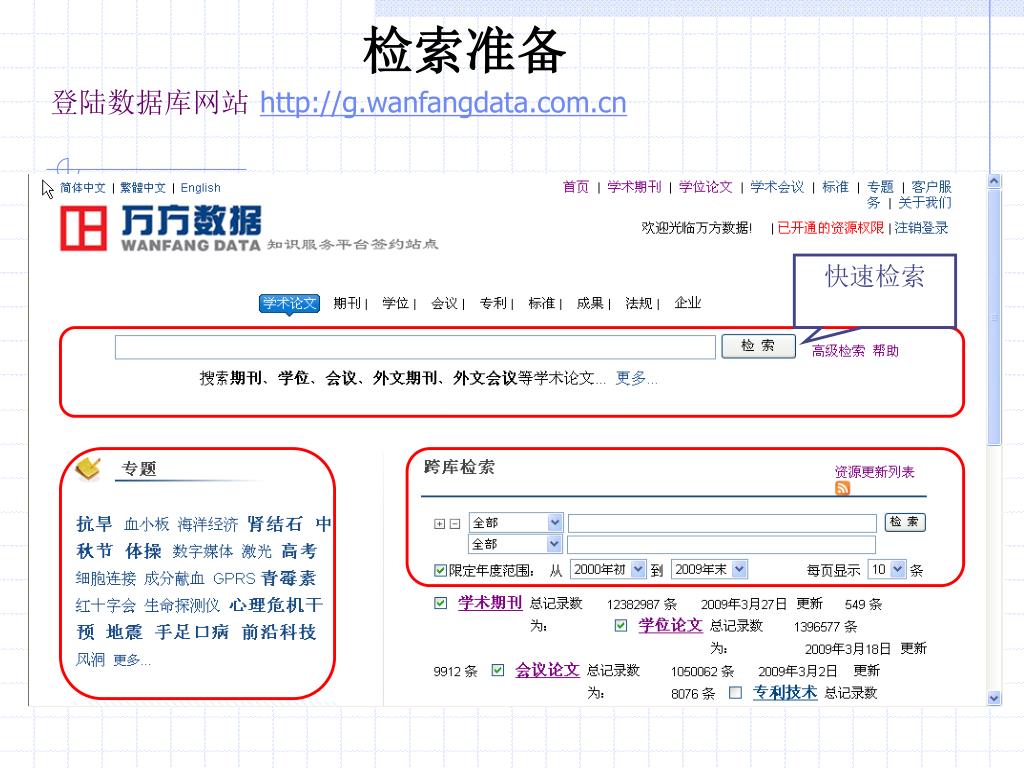Click the second 跨库检索 input field

pyautogui.click(x=721, y=545)
